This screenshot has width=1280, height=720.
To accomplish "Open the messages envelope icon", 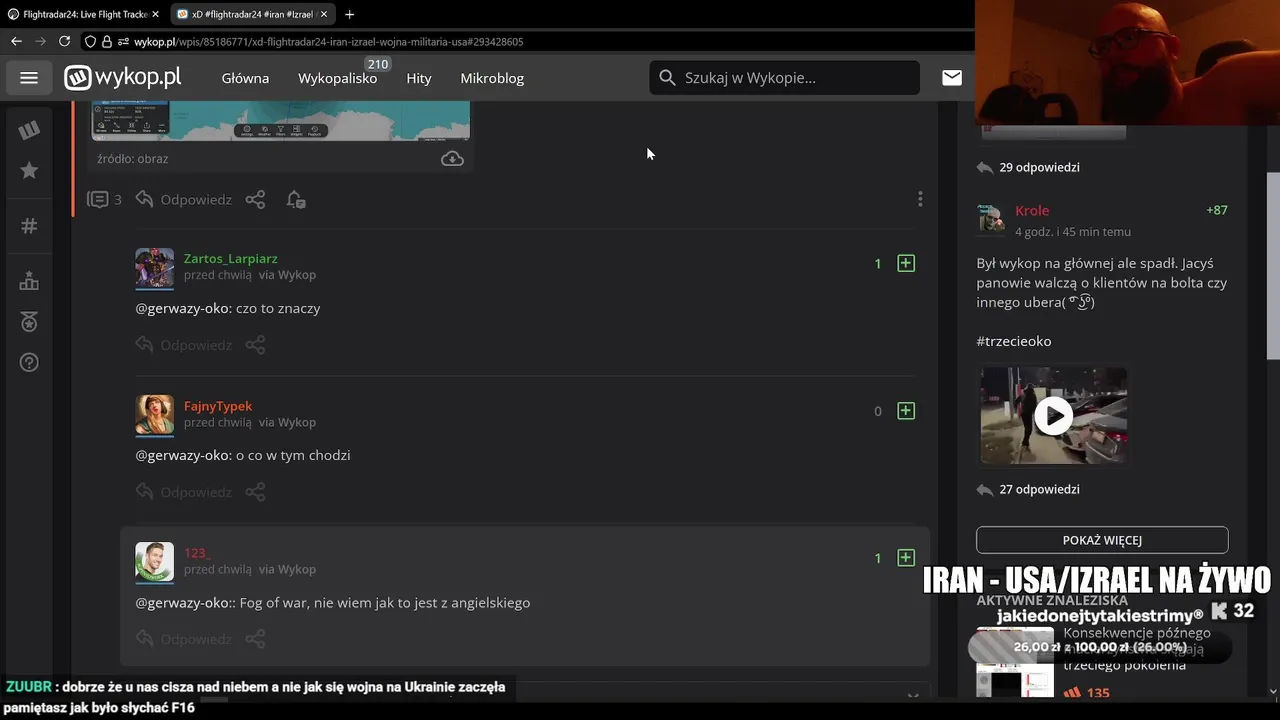I will point(952,78).
